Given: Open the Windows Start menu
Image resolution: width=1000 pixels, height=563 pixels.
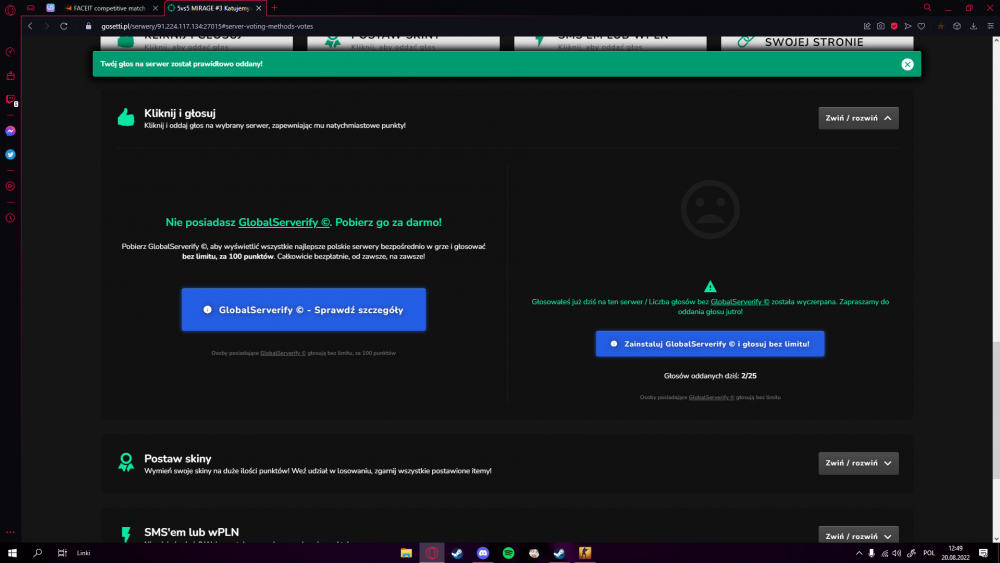Looking at the screenshot, I should tap(12, 553).
